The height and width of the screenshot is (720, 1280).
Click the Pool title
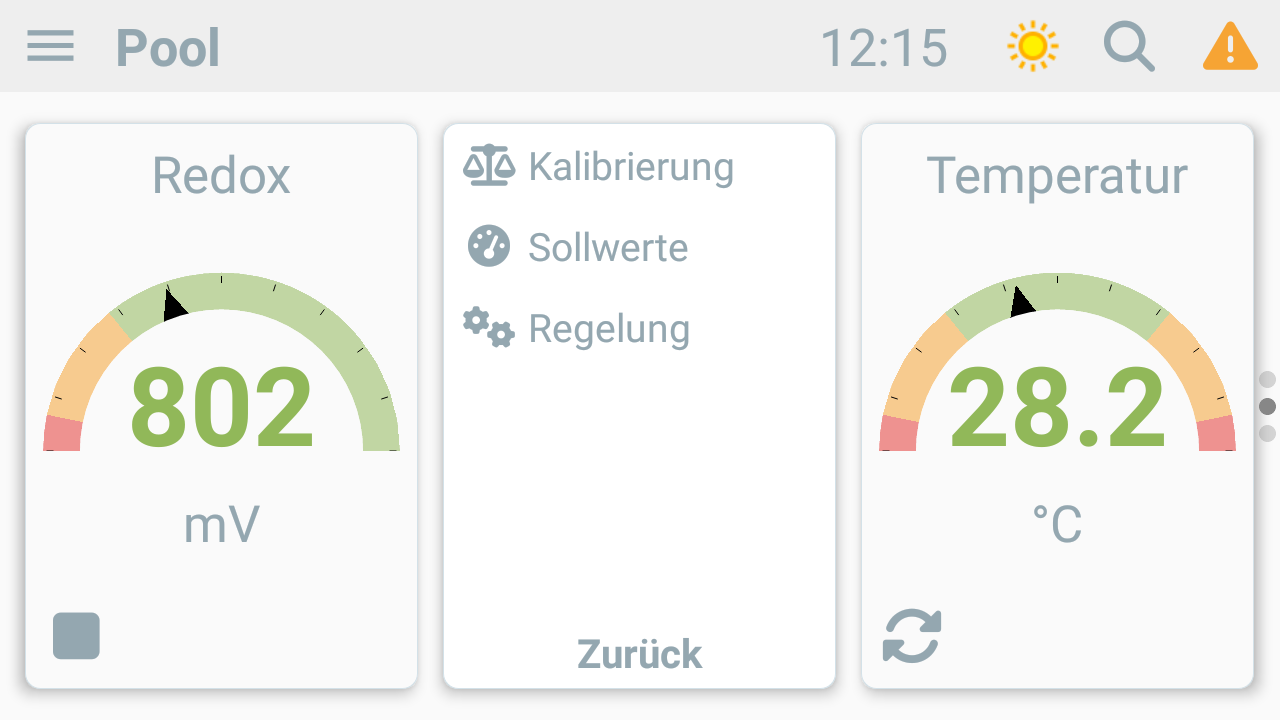[x=168, y=48]
